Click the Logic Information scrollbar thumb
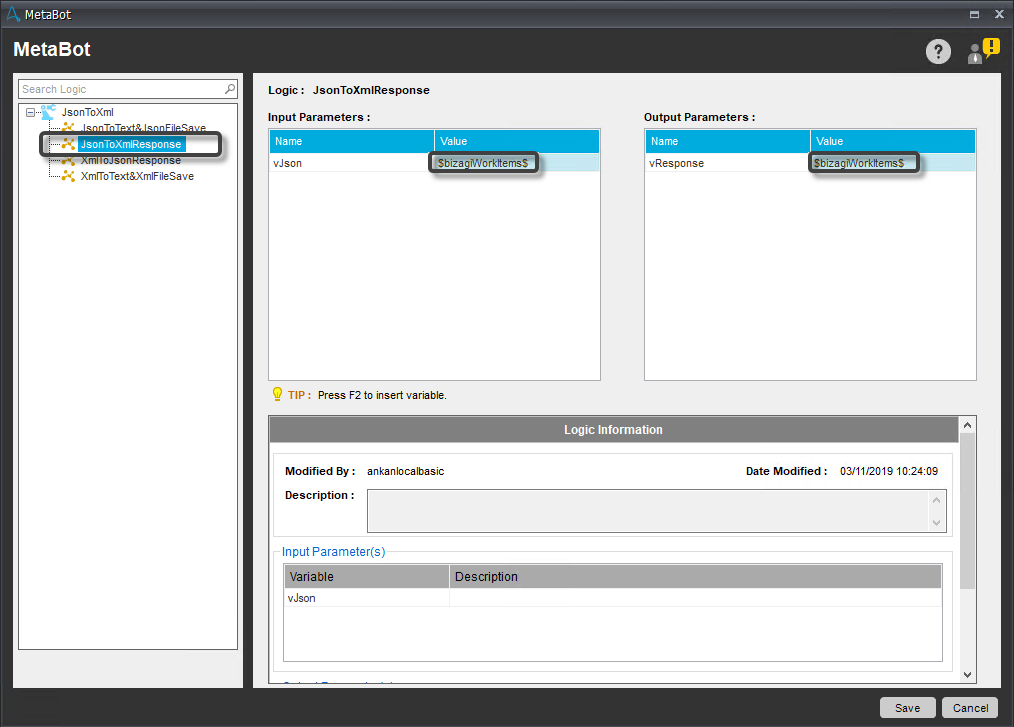 pyautogui.click(x=967, y=511)
